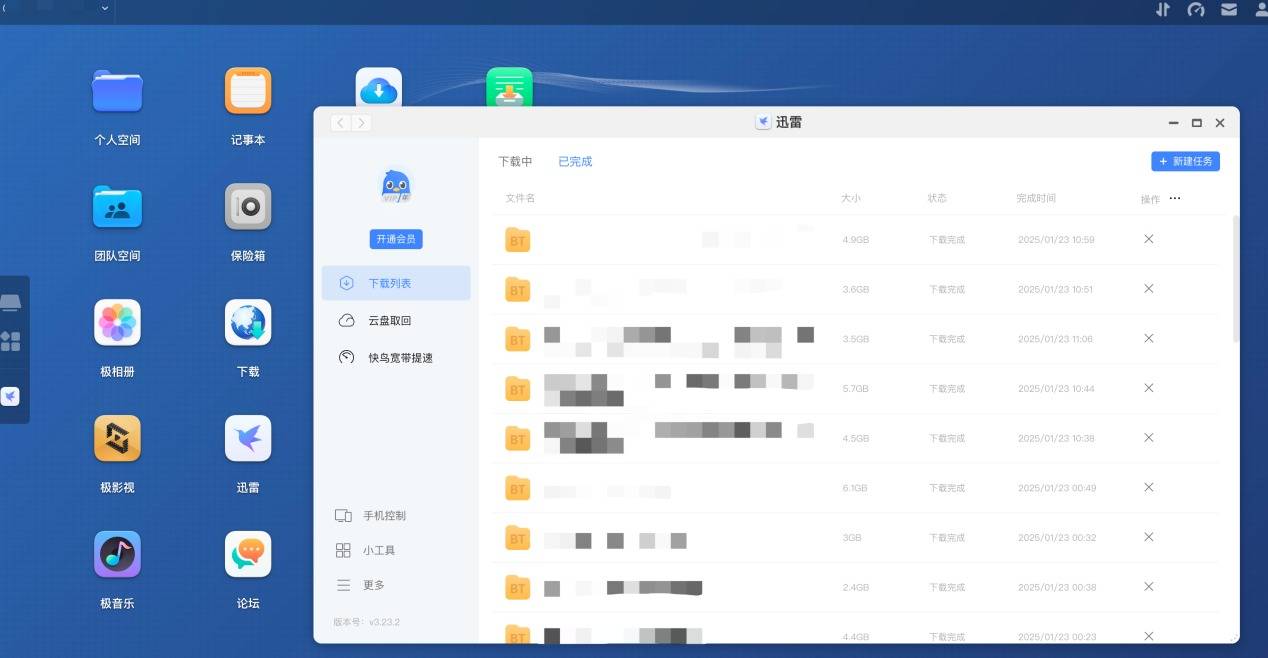Expand the top-left taskbar dropdown chevron
The width and height of the screenshot is (1268, 658).
click(105, 8)
